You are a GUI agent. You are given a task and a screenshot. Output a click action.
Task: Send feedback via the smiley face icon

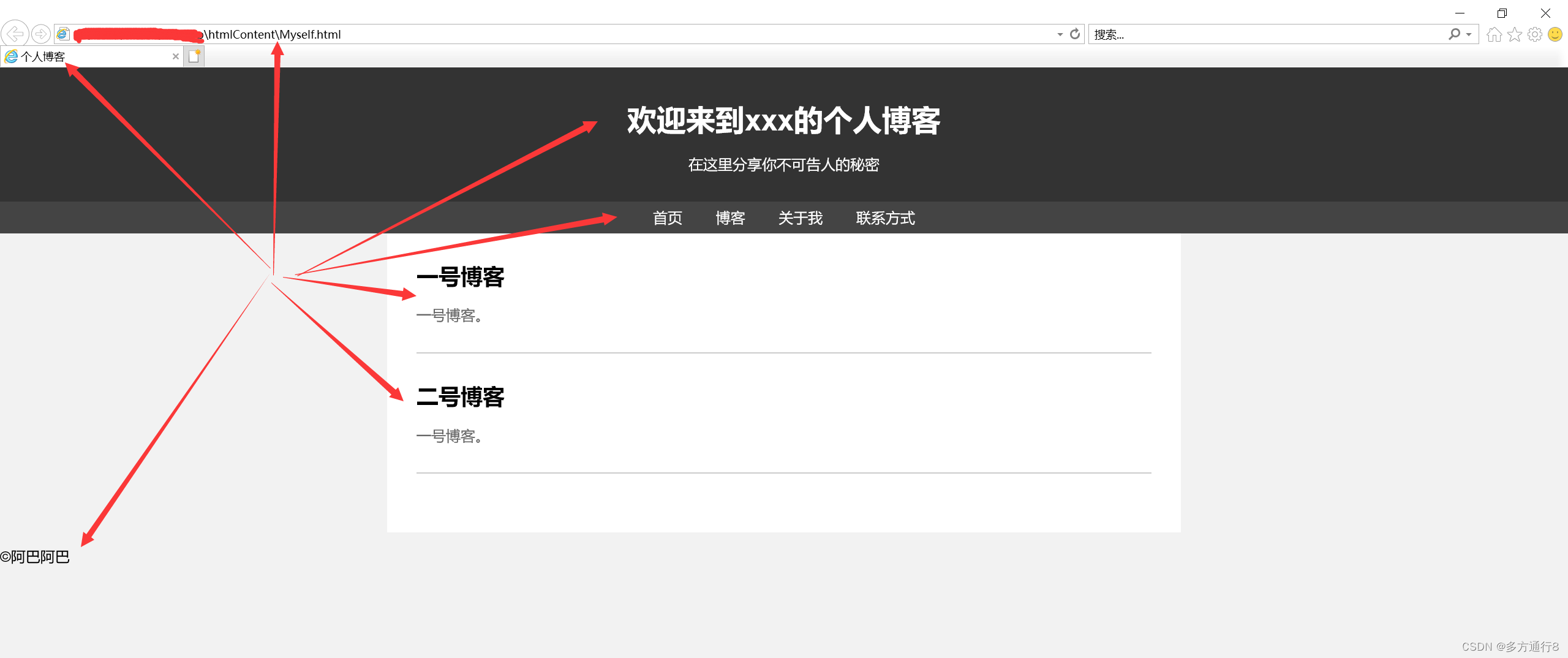coord(1555,34)
